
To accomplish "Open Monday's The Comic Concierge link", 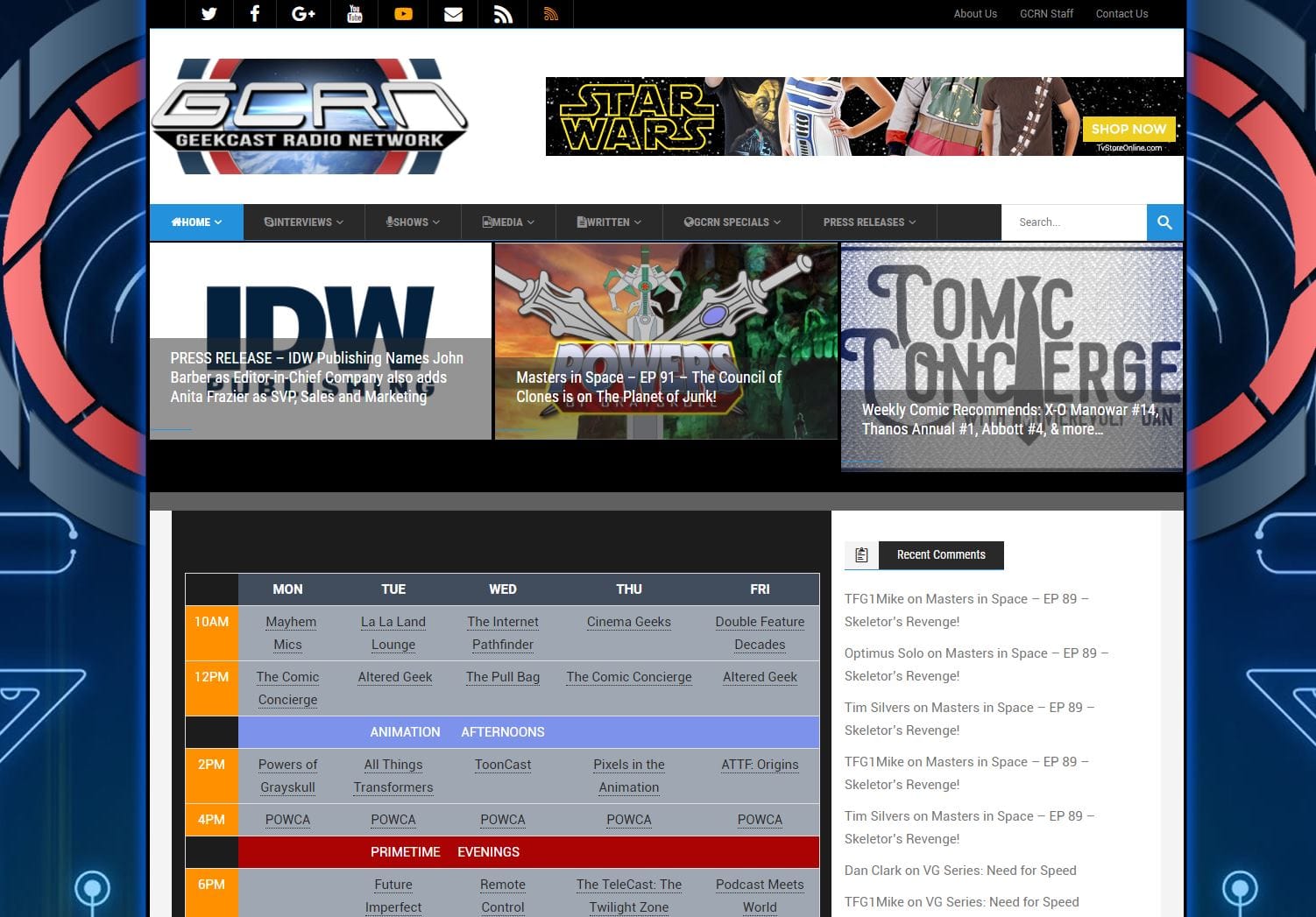I will pyautogui.click(x=287, y=688).
